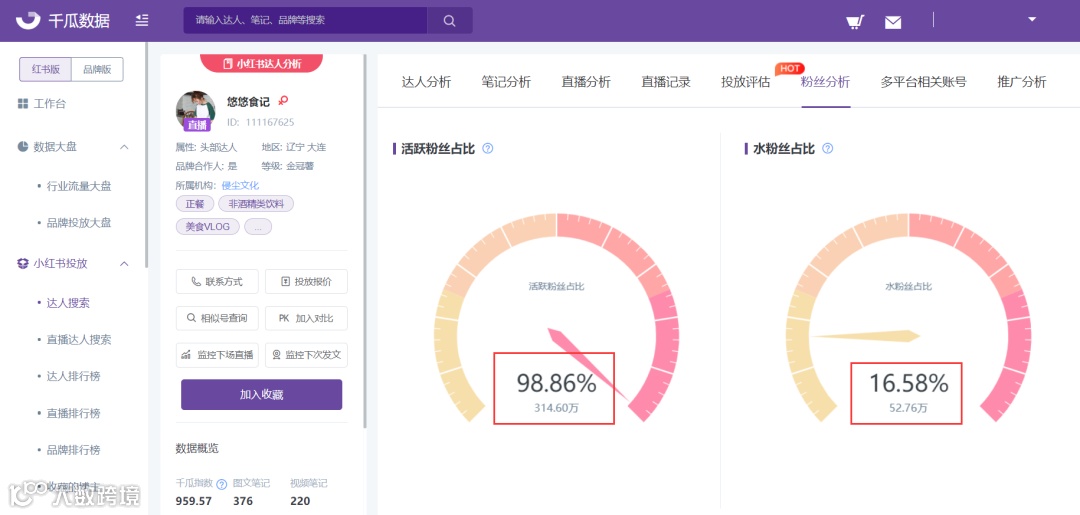This screenshot has height=515, width=1080.
Task: Click the 小红书达人分析 badge
Action: tap(262, 63)
